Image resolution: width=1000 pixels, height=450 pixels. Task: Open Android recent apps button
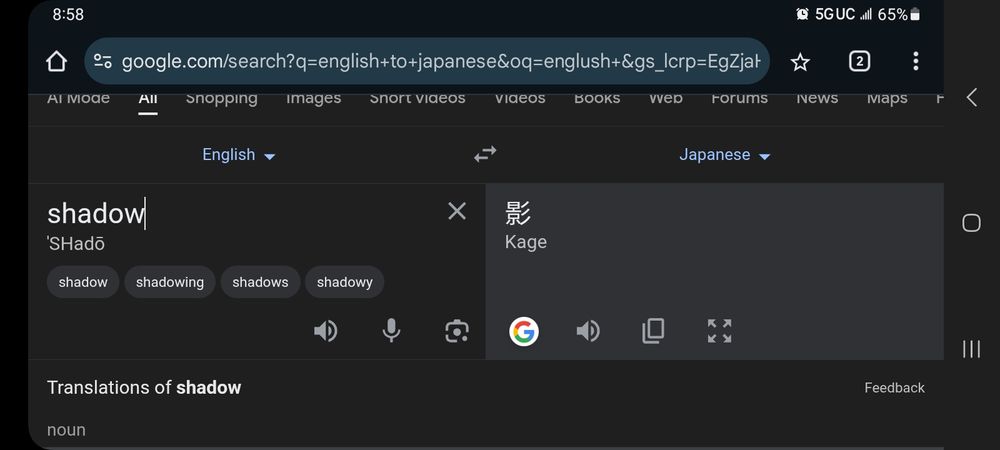coord(971,349)
